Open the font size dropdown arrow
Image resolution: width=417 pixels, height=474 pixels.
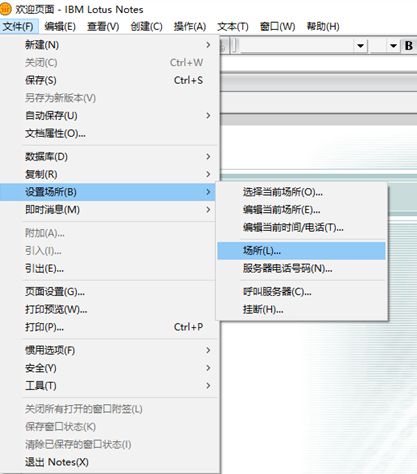pyautogui.click(x=393, y=46)
